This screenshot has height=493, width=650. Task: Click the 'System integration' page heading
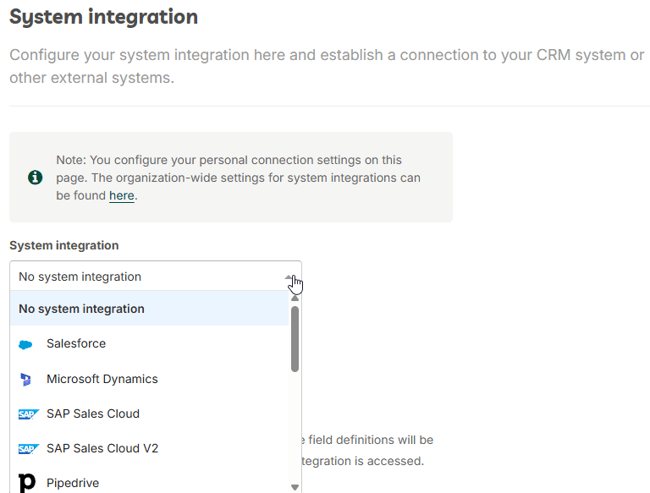pos(104,17)
